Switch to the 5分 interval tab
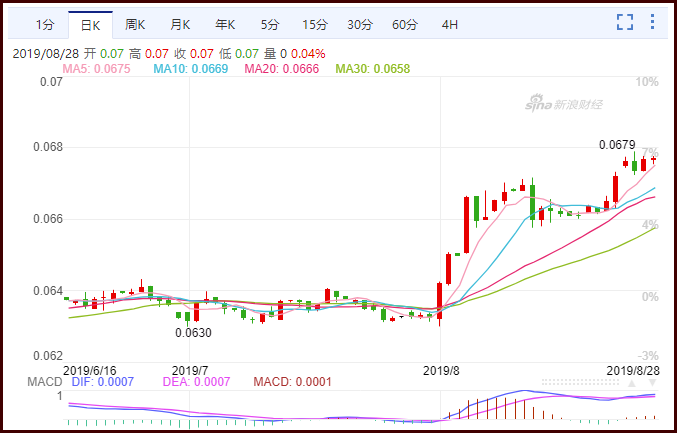Viewport: 677px width, 433px height. pyautogui.click(x=270, y=25)
